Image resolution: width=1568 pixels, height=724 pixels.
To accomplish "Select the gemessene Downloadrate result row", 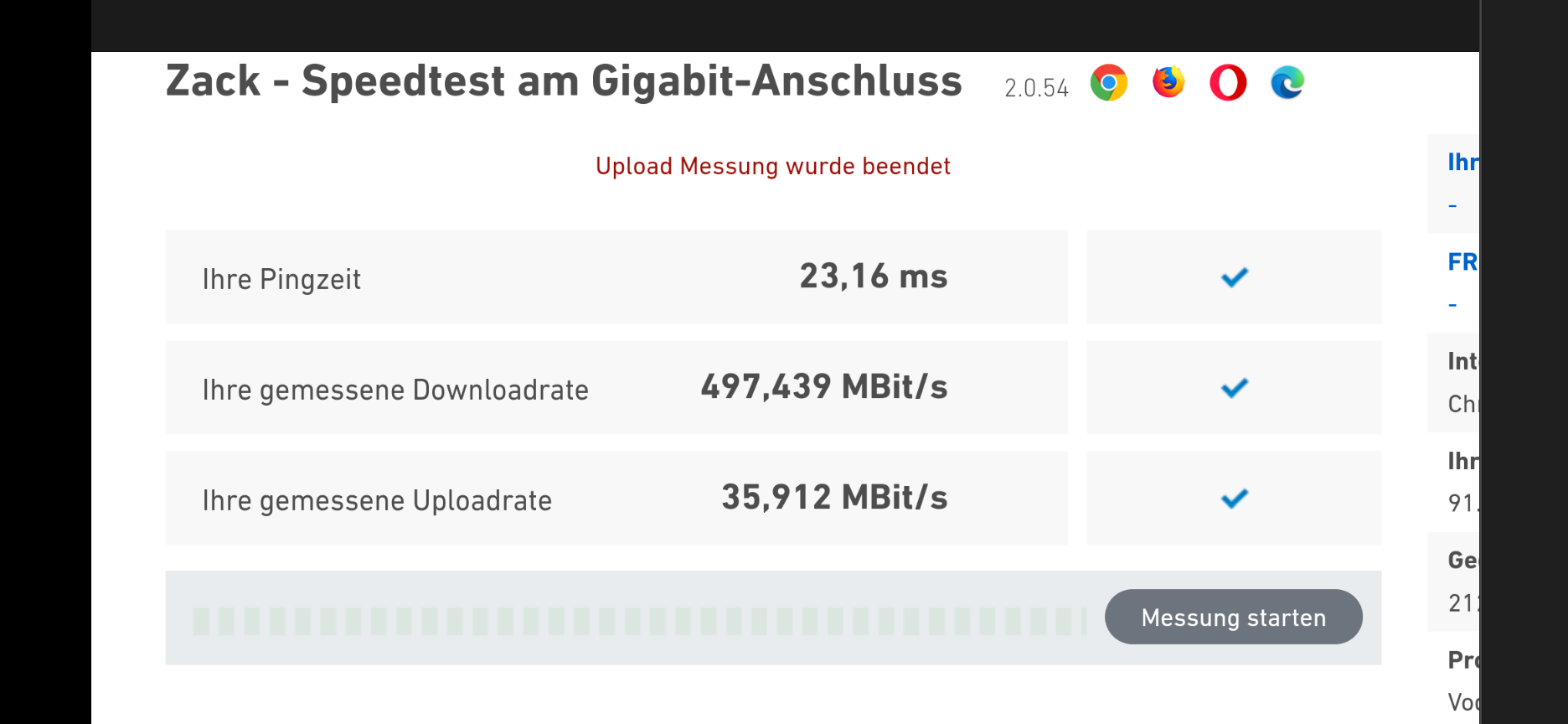I will [616, 388].
